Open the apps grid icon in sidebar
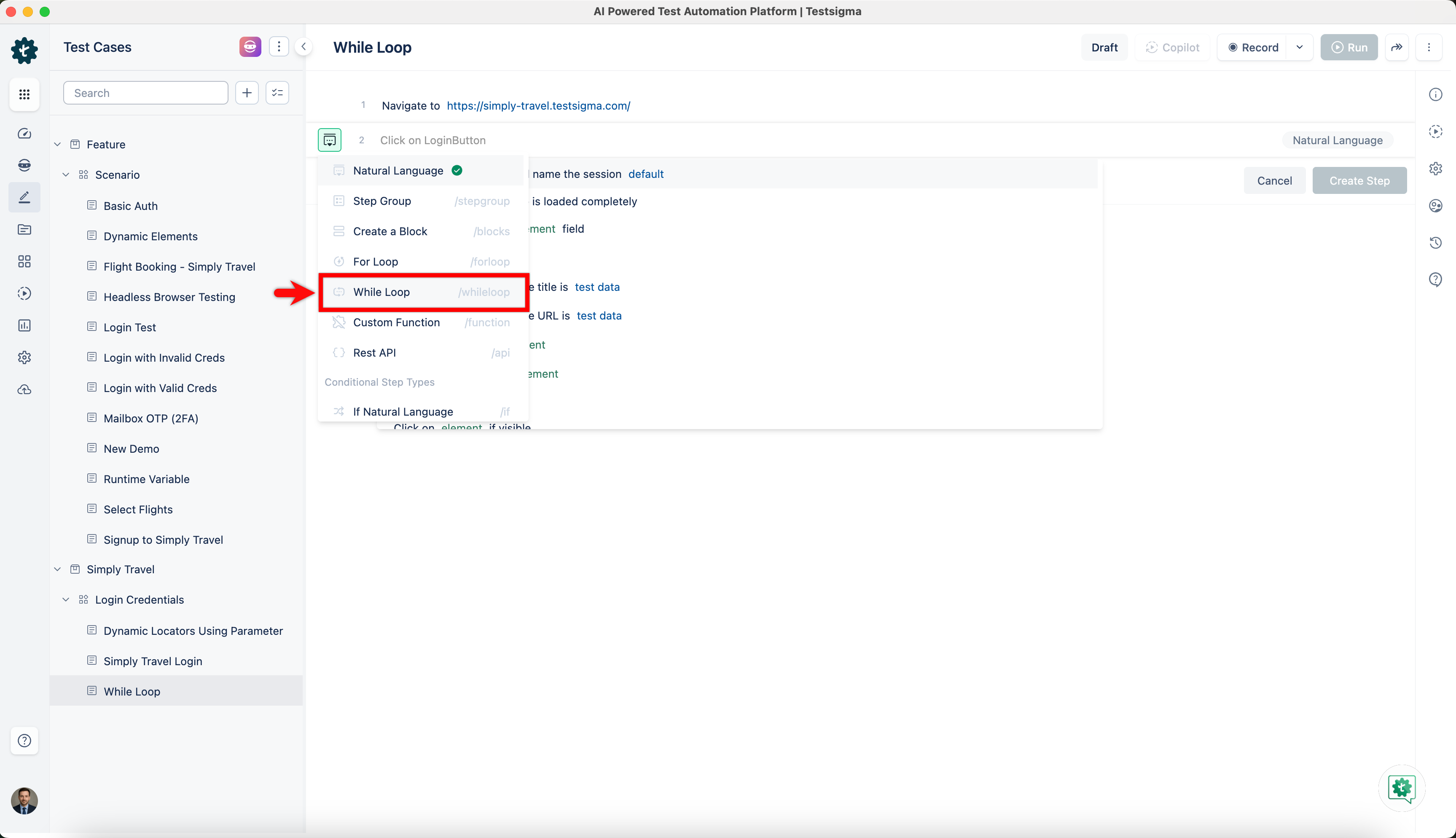Image resolution: width=1456 pixels, height=838 pixels. [24, 94]
